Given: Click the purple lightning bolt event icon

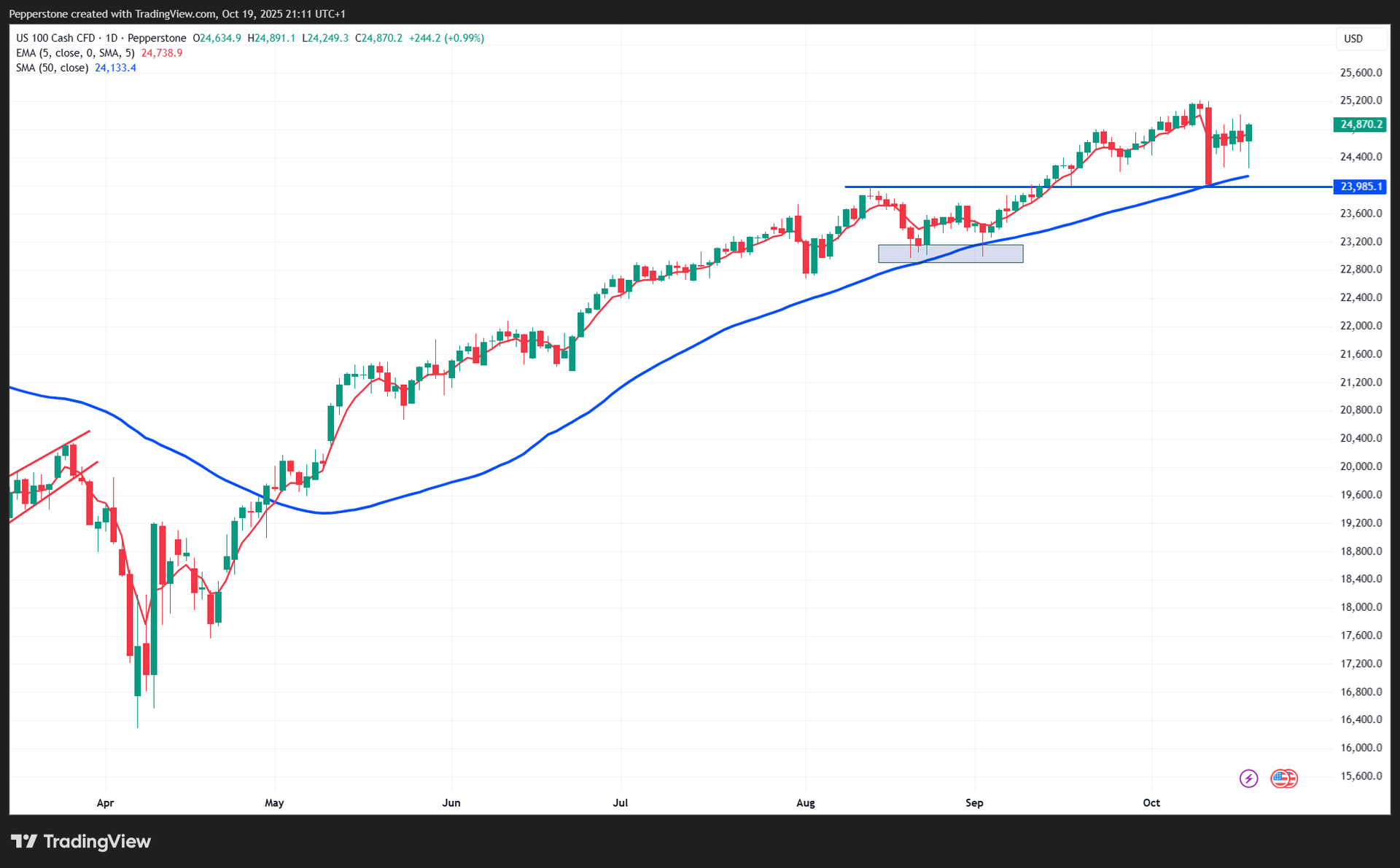Looking at the screenshot, I should (x=1248, y=778).
